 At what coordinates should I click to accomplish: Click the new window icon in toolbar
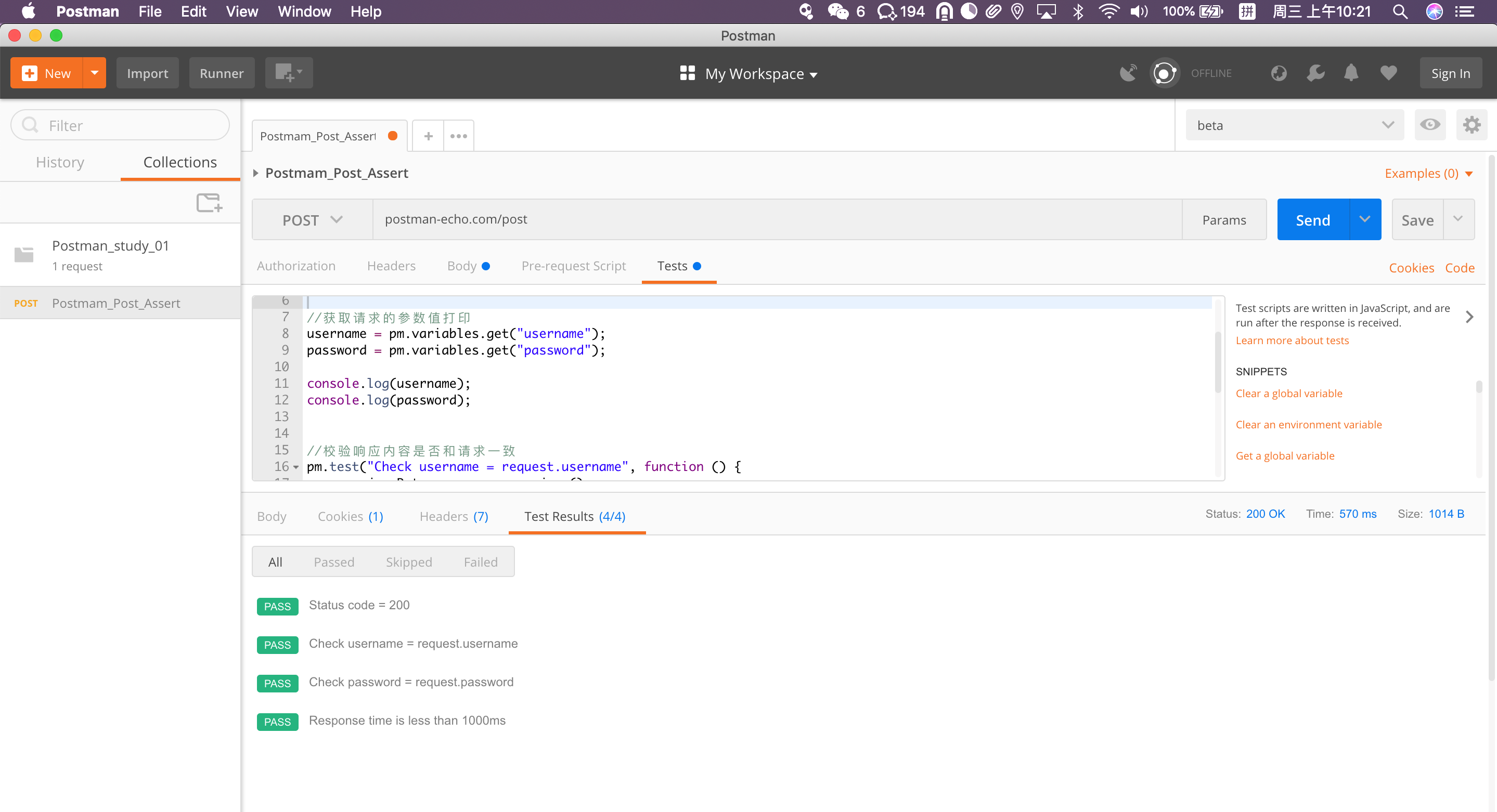tap(289, 73)
